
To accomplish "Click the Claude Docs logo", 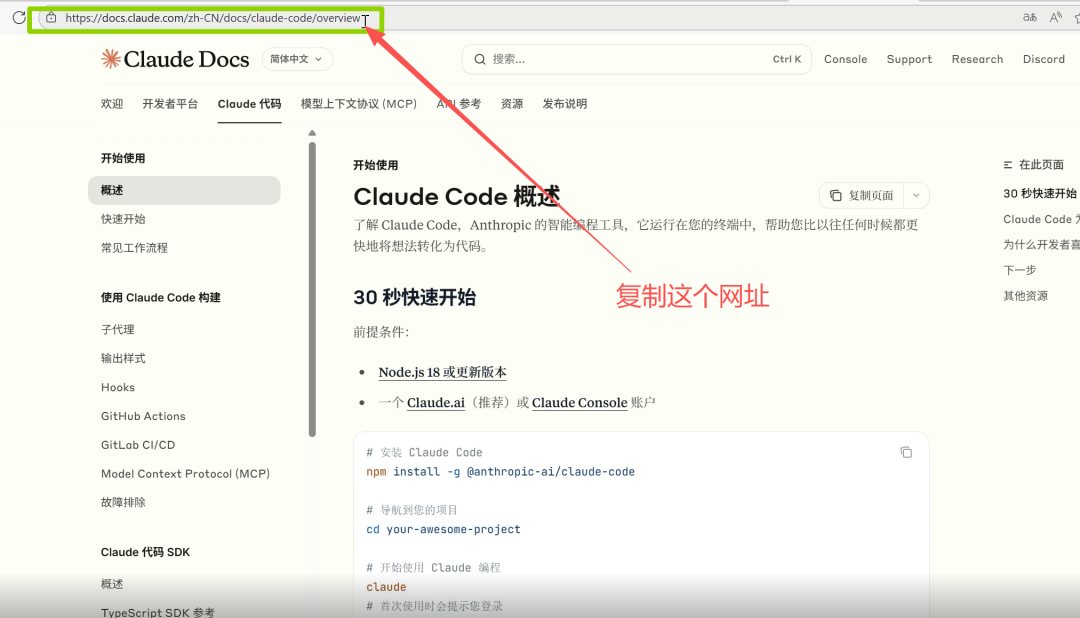I will (x=175, y=59).
